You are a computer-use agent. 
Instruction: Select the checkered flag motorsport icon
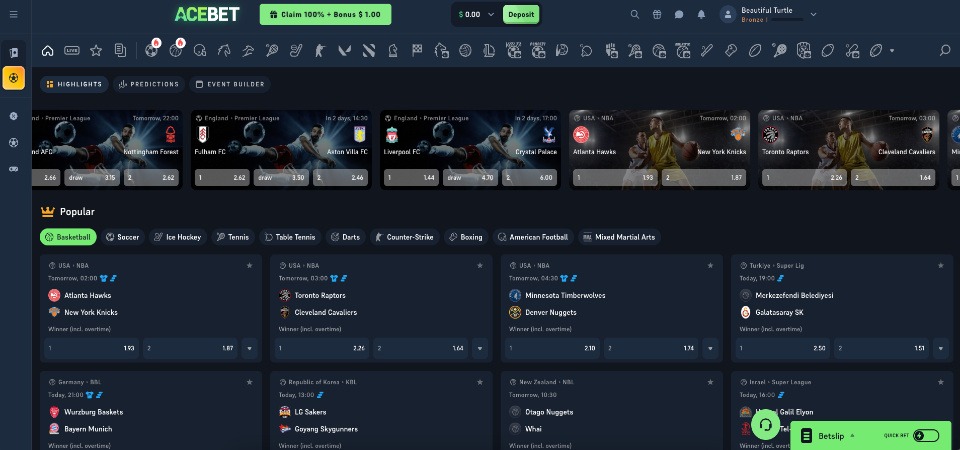[417, 51]
